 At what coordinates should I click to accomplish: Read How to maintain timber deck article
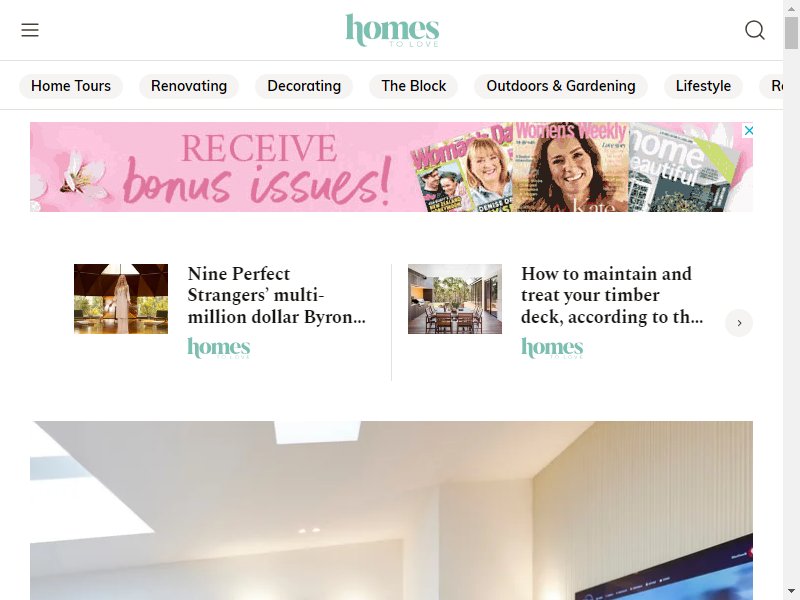(612, 295)
